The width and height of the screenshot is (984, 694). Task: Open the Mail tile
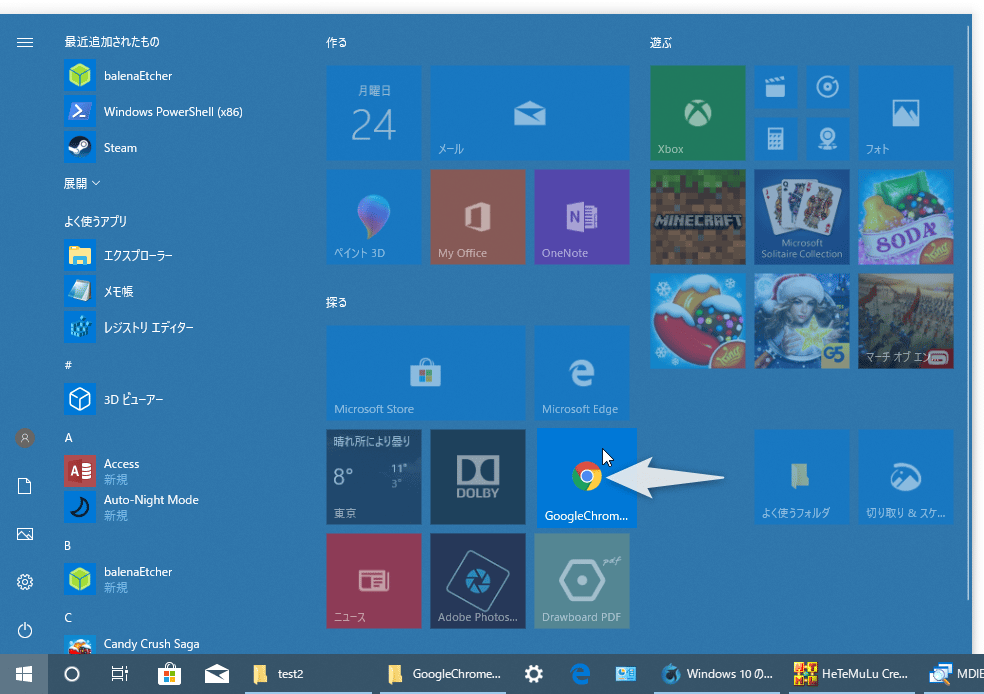click(530, 113)
